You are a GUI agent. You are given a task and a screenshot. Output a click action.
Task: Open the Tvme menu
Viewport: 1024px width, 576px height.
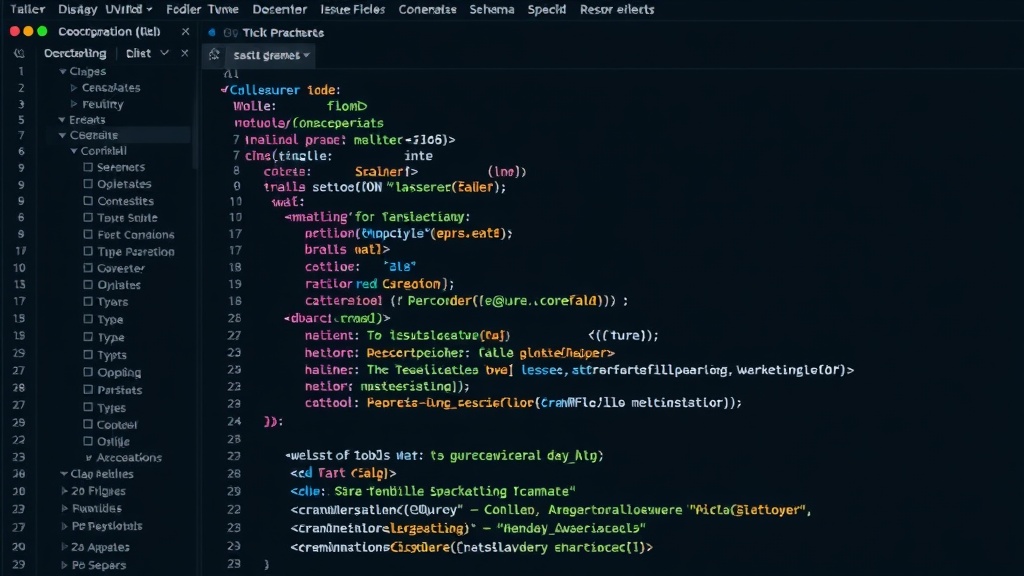223,9
